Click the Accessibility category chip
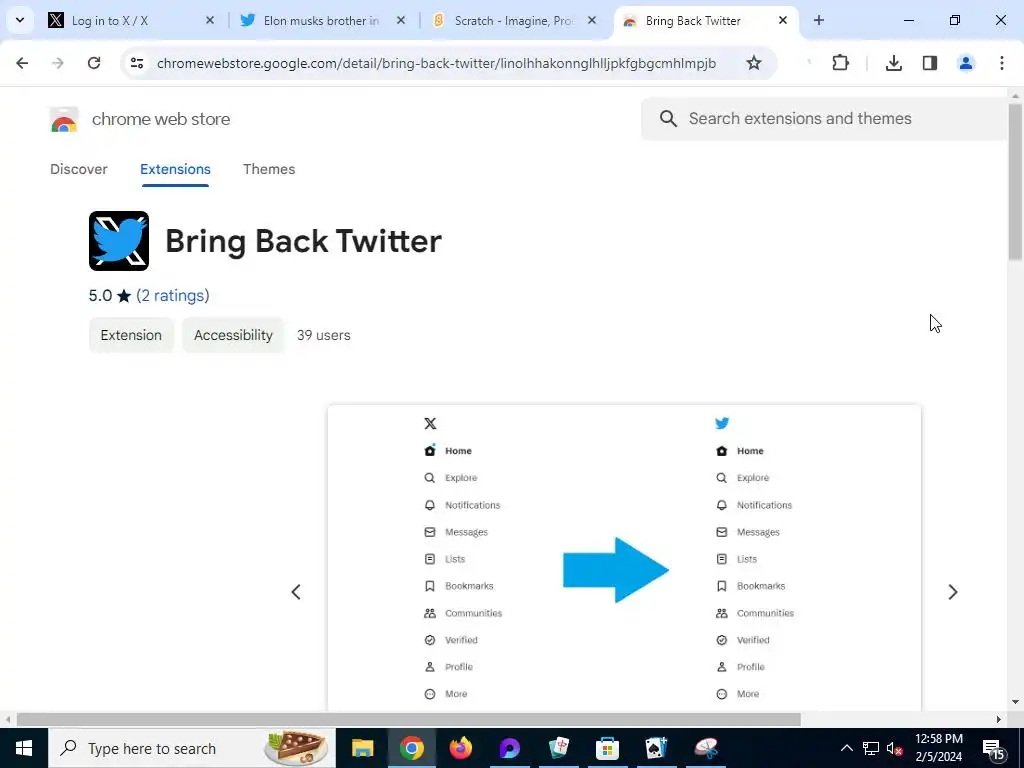 [x=233, y=335]
